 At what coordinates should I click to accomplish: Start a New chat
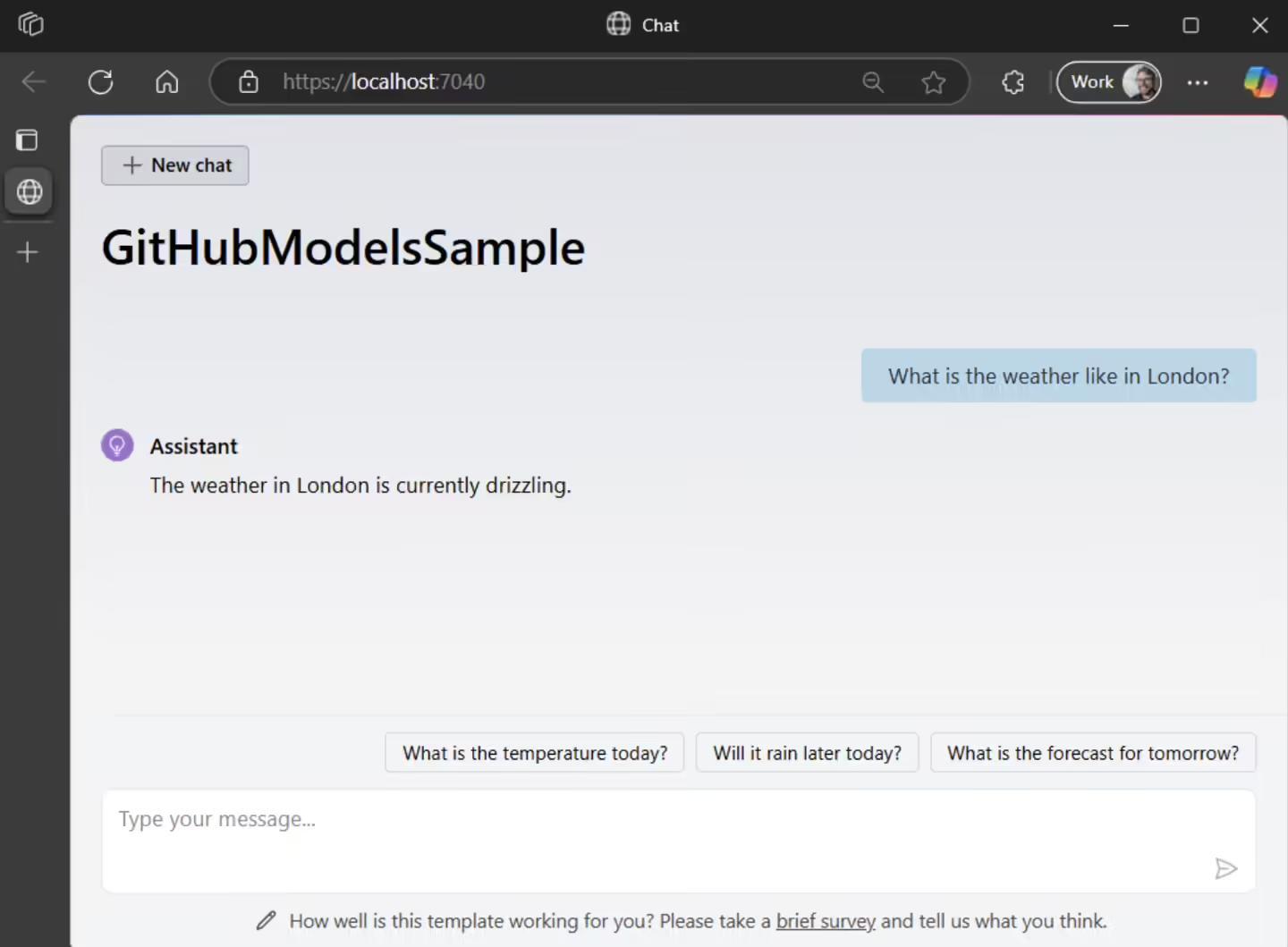175,165
